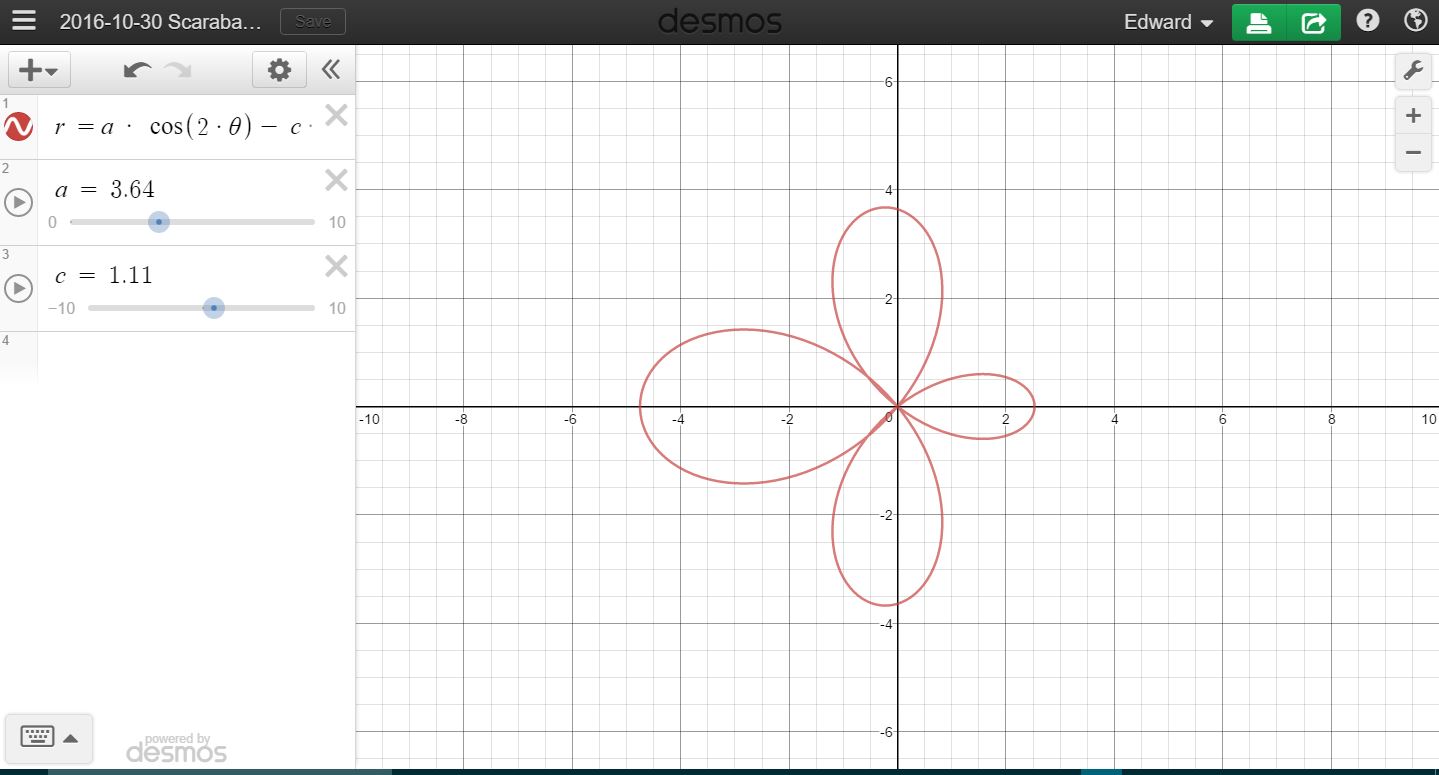1439x775 pixels.
Task: Delete the c slider expression with X
Action: coord(336,266)
